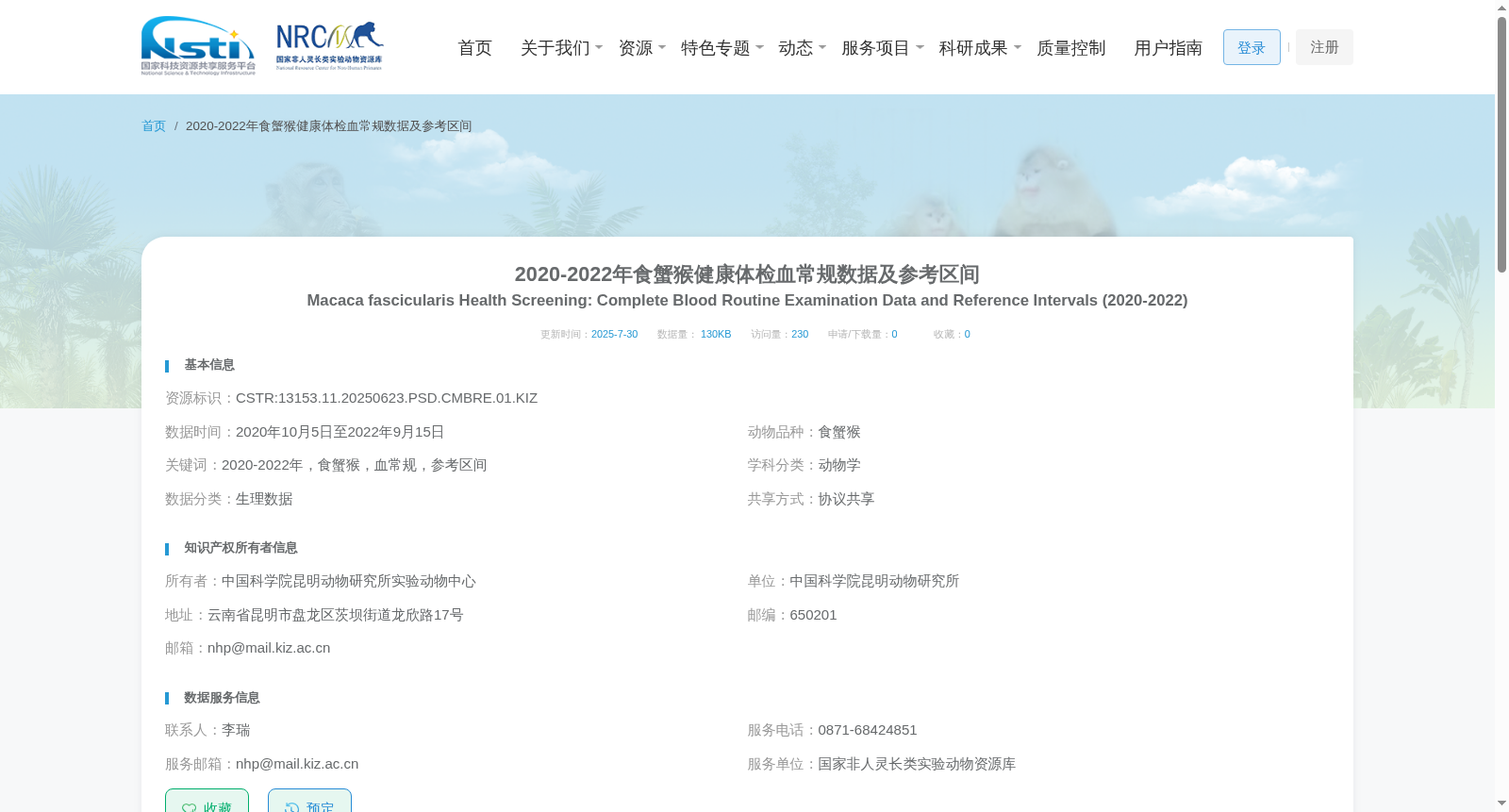The width and height of the screenshot is (1509, 812).
Task: Click the data size value 130KB
Action: pos(716,335)
